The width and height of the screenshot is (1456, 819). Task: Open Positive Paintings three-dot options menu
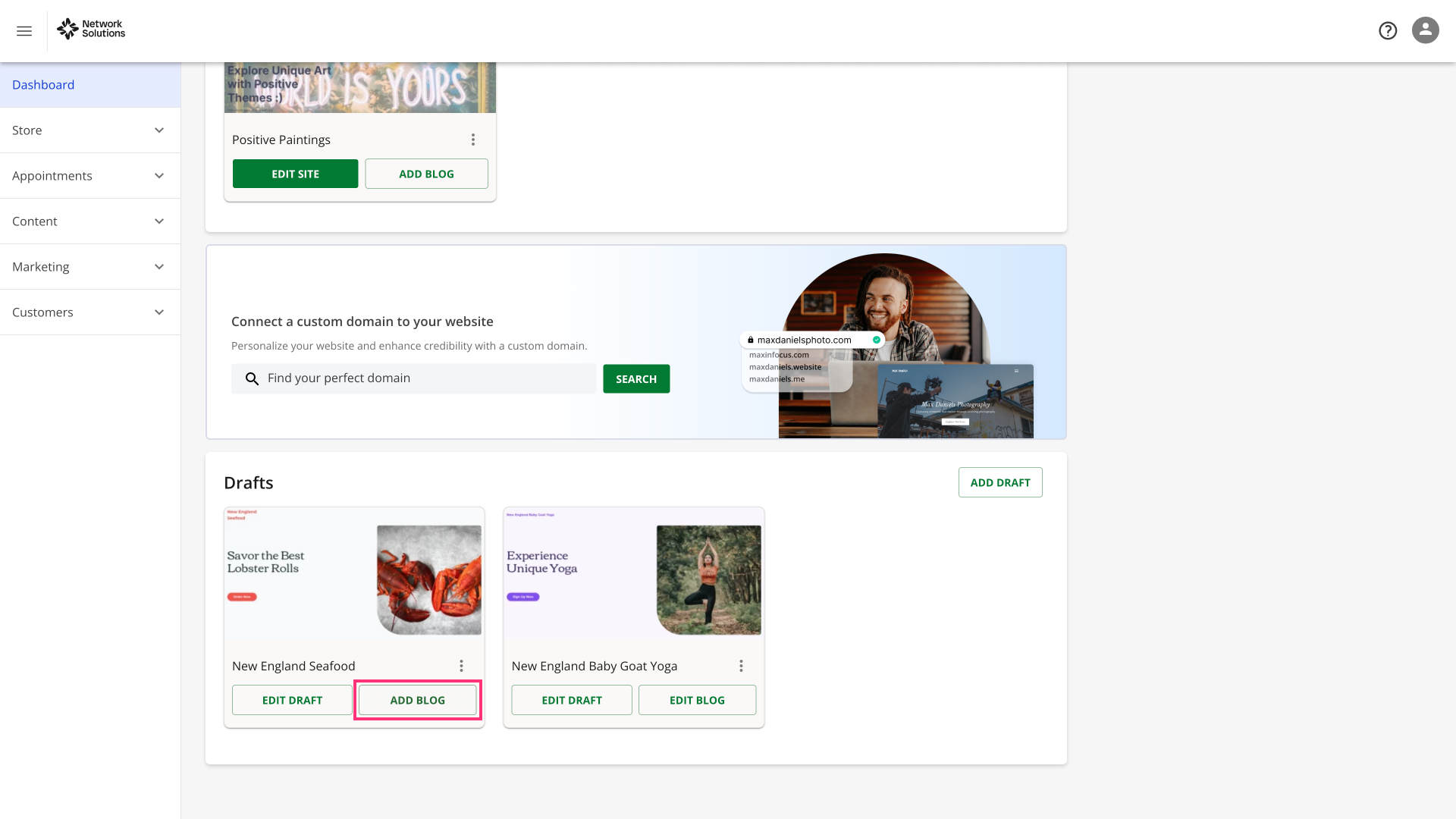(472, 140)
